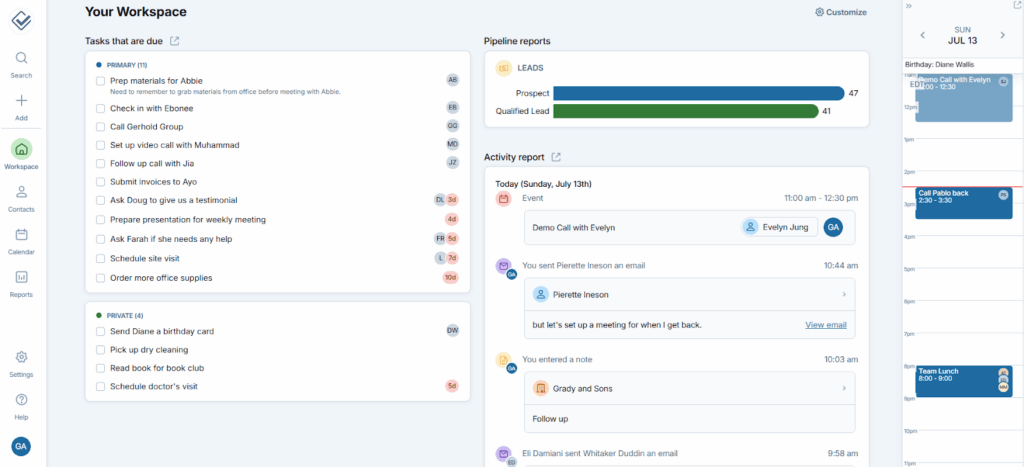
Task: Click the Customize button
Action: click(x=840, y=12)
